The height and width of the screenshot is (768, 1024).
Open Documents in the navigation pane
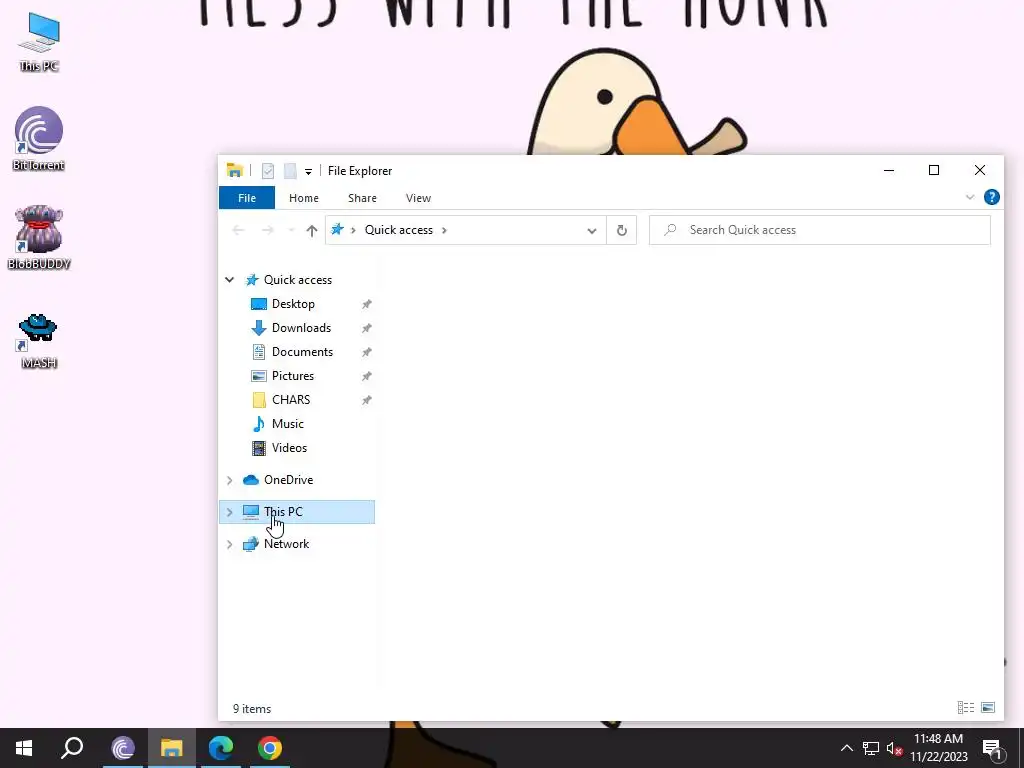click(x=302, y=352)
